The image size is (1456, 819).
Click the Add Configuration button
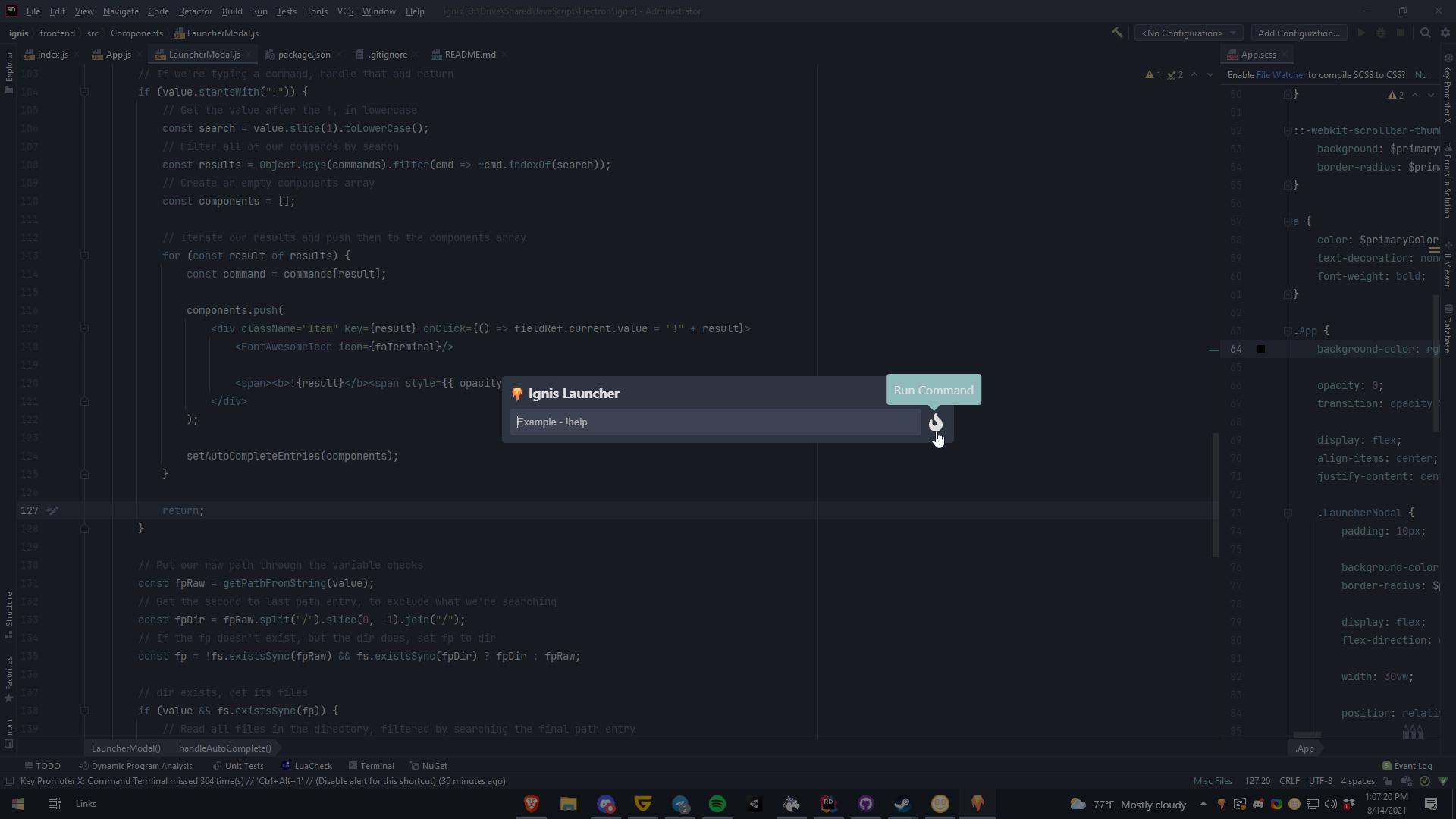coord(1299,33)
